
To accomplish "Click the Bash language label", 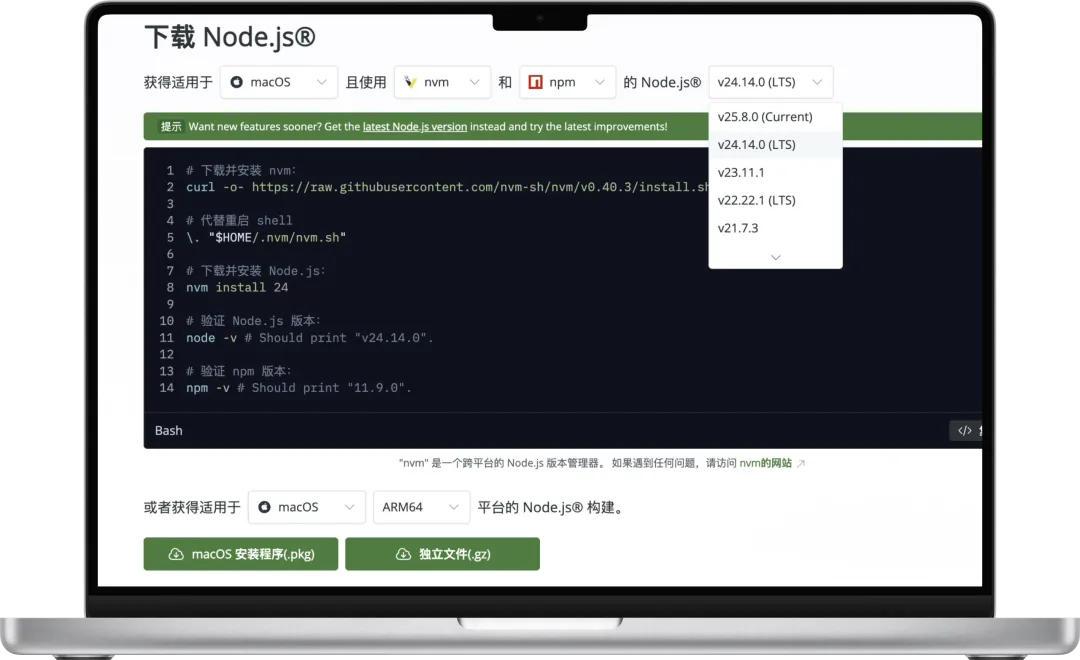I will pos(169,431).
